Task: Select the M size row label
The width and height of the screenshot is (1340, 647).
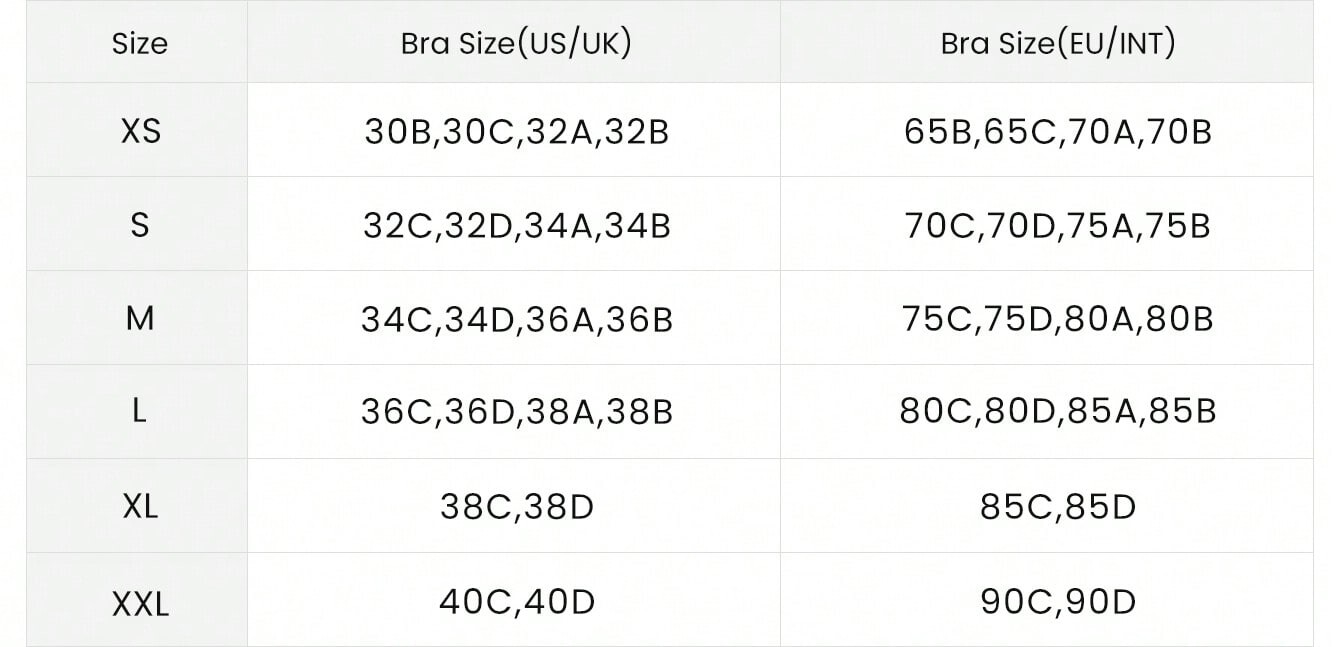Action: 140,318
